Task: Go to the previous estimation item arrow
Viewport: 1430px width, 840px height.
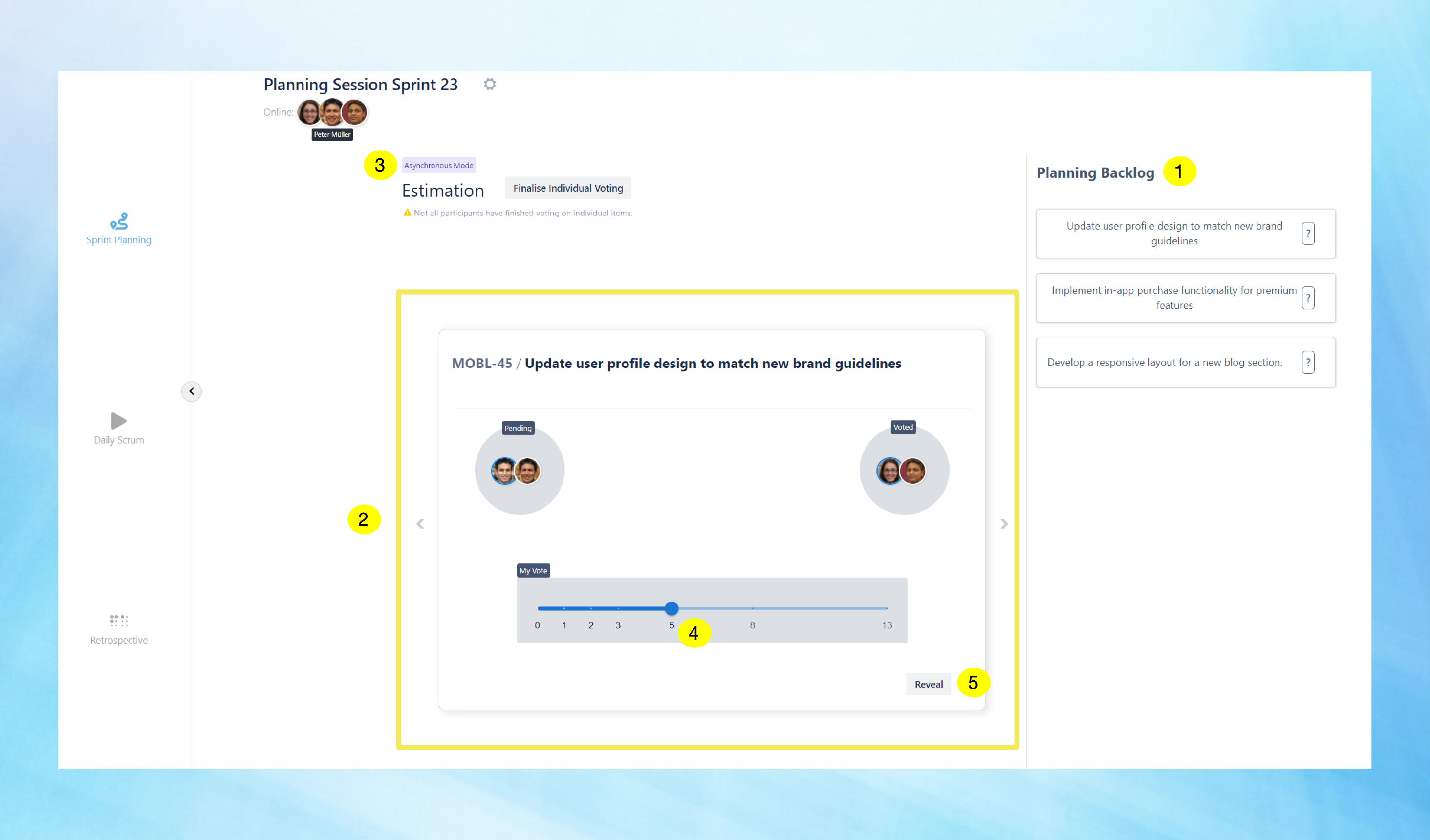Action: pyautogui.click(x=420, y=523)
